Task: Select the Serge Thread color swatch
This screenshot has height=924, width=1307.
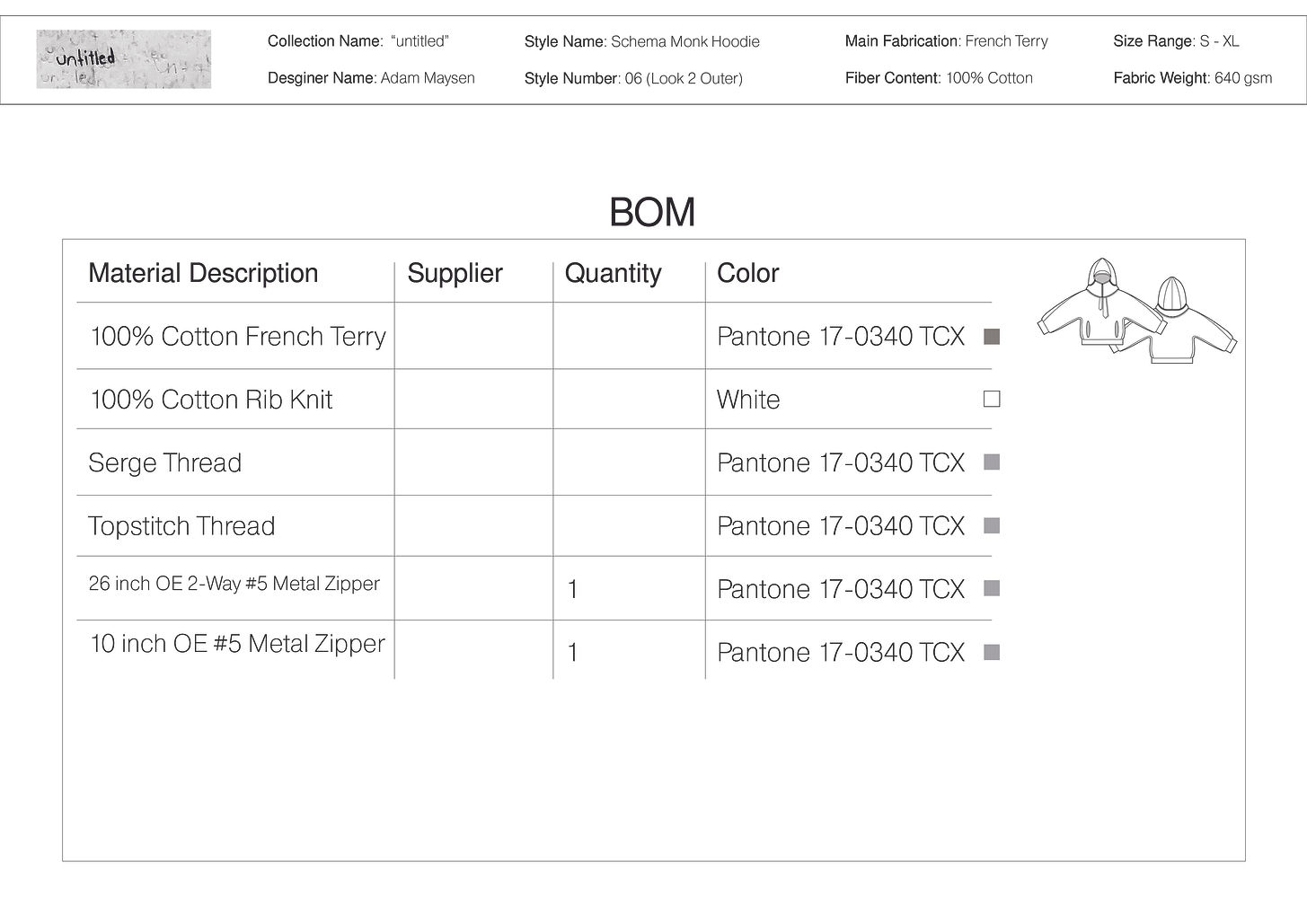Action: pos(992,462)
